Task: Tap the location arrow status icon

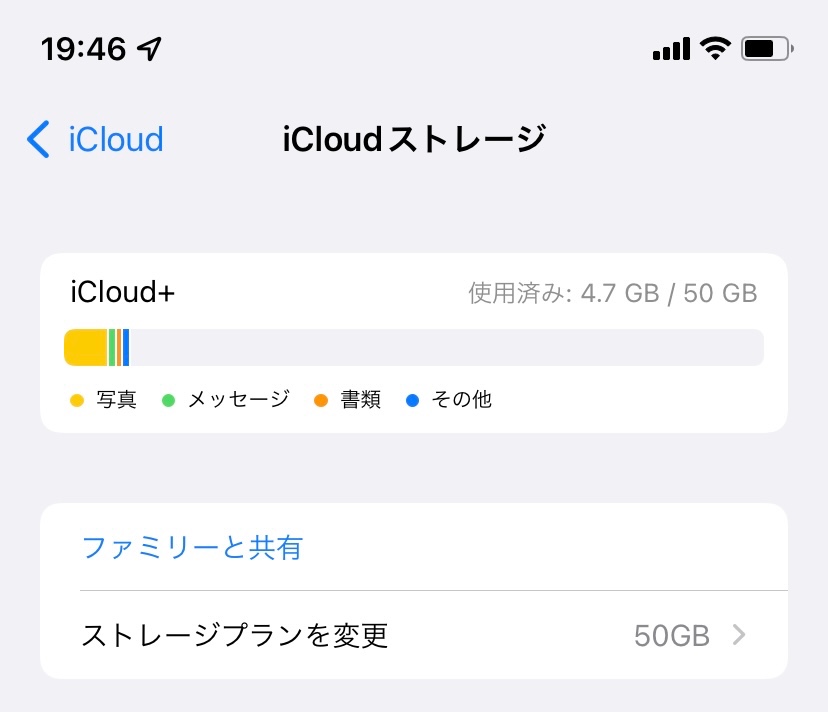Action: pos(149,48)
